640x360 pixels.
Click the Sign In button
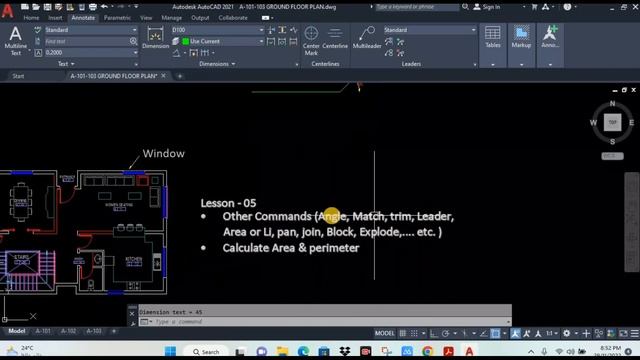tap(487, 7)
